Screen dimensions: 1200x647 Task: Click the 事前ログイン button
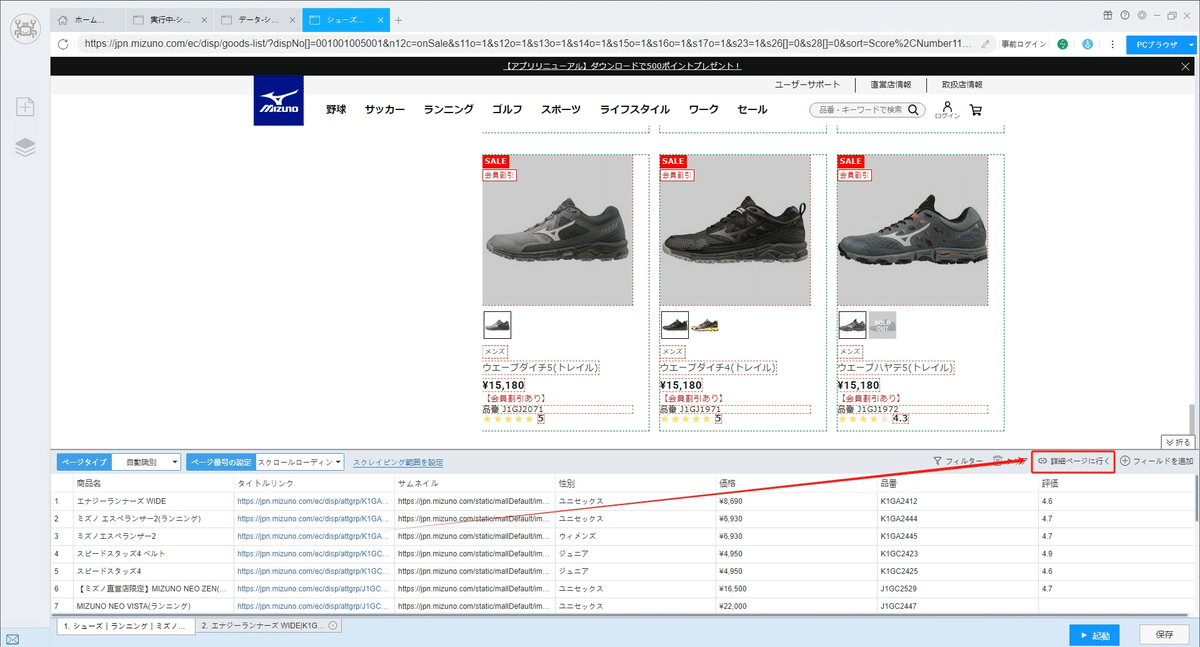click(1024, 44)
